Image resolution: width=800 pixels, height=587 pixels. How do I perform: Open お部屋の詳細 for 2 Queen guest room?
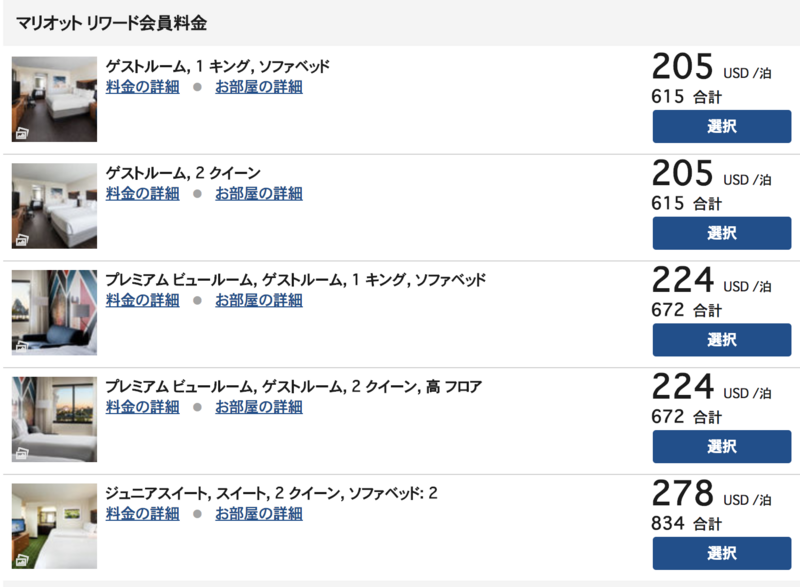(x=259, y=193)
